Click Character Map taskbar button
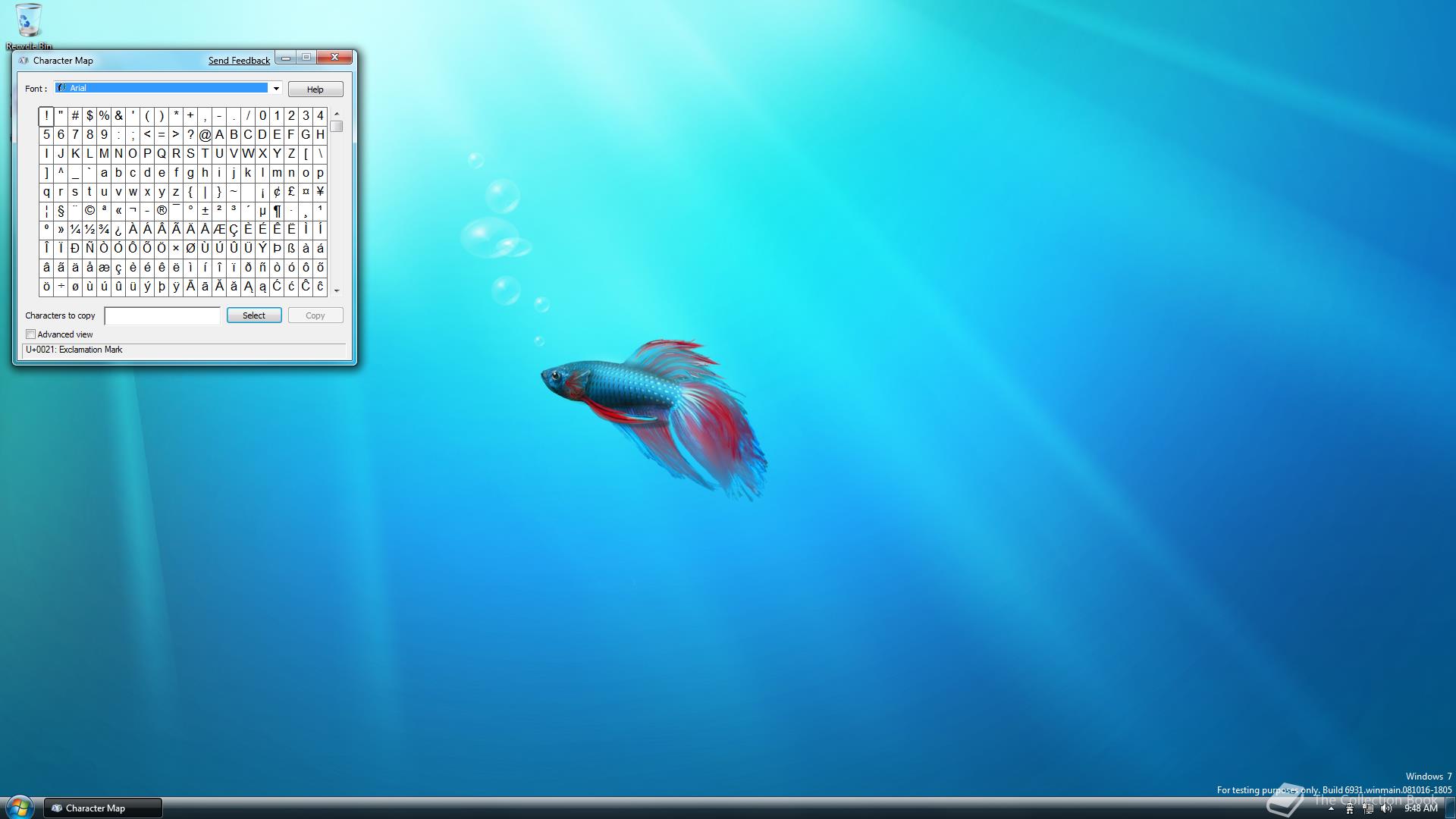This screenshot has width=1456, height=819. tap(102, 808)
